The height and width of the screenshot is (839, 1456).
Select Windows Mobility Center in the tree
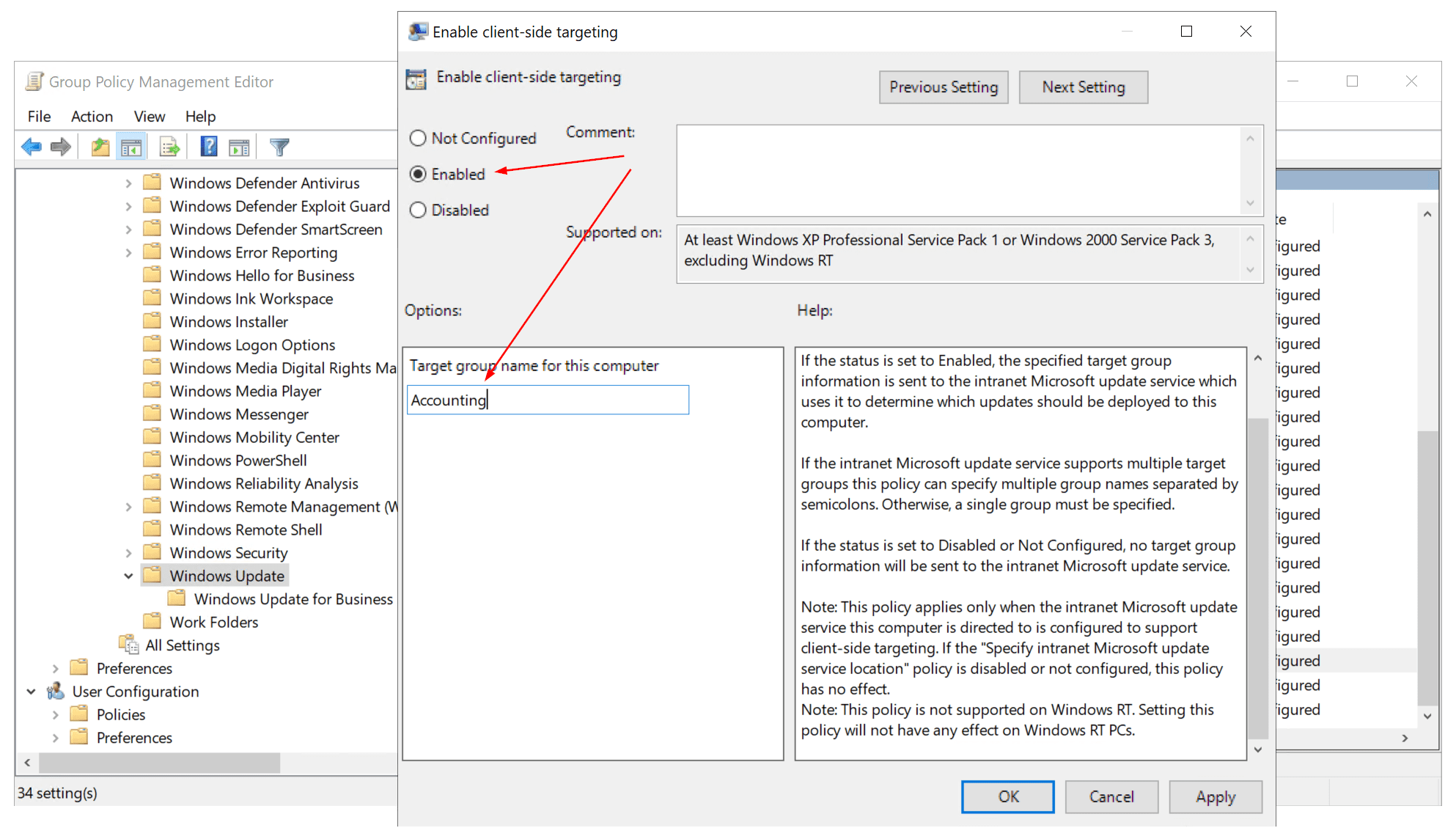[254, 437]
